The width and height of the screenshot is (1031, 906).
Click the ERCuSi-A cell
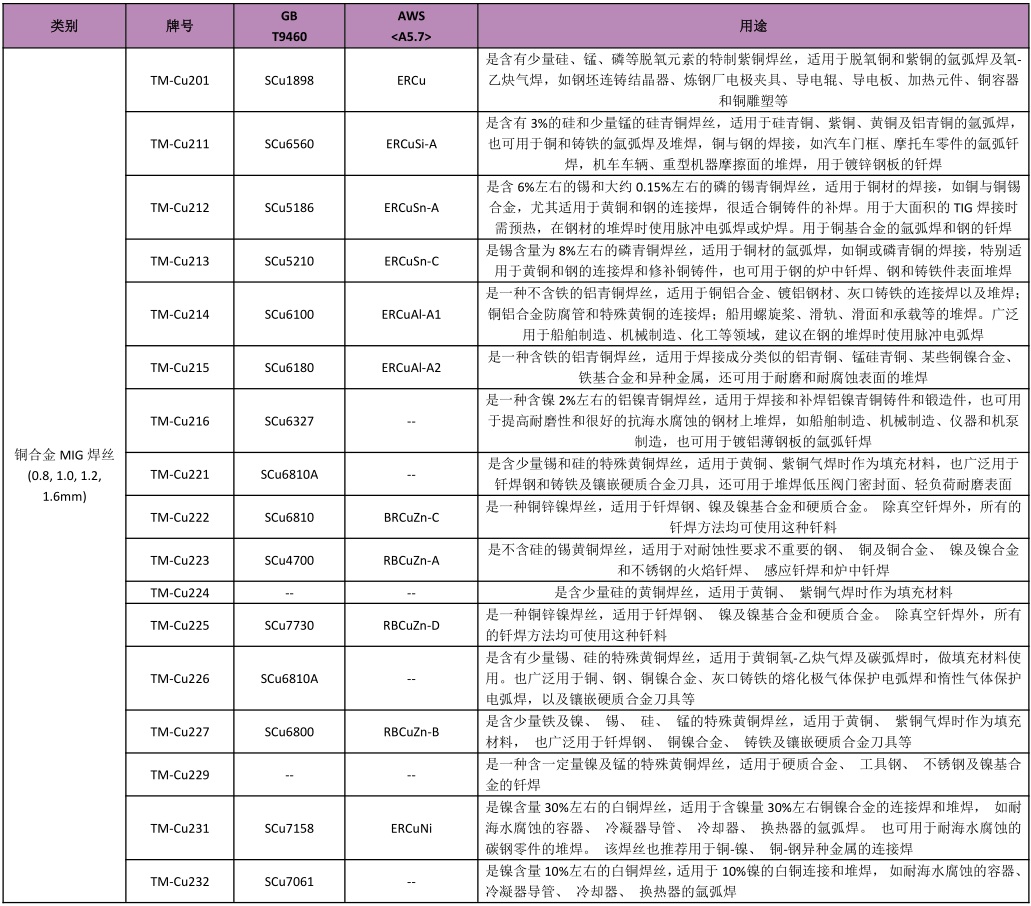pyautogui.click(x=411, y=144)
